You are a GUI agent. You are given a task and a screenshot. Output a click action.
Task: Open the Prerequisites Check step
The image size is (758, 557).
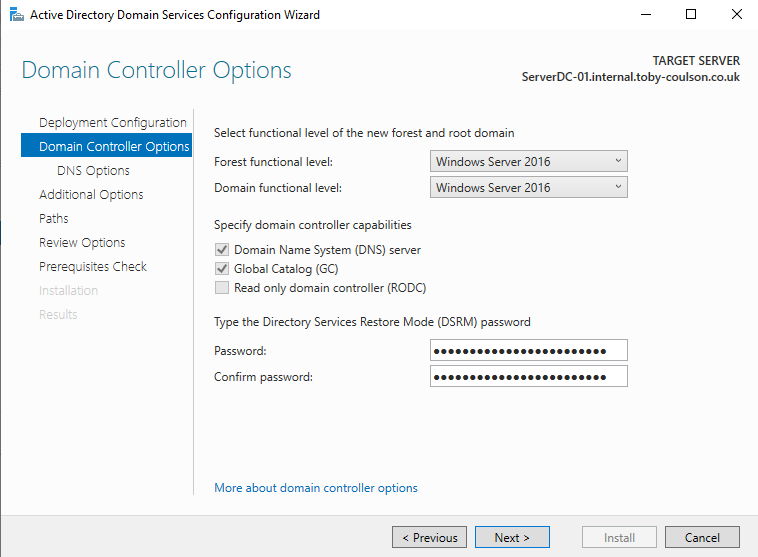point(93,266)
